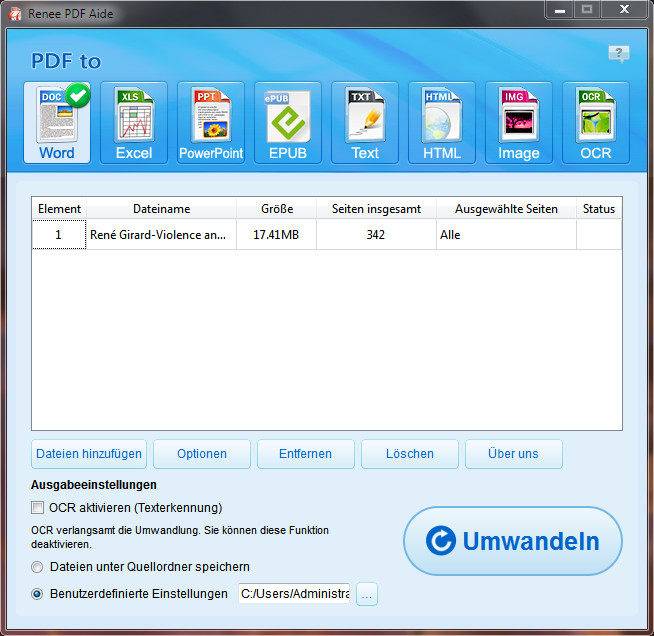Click the 342 total pages cell
This screenshot has width=654, height=636.
coord(376,235)
